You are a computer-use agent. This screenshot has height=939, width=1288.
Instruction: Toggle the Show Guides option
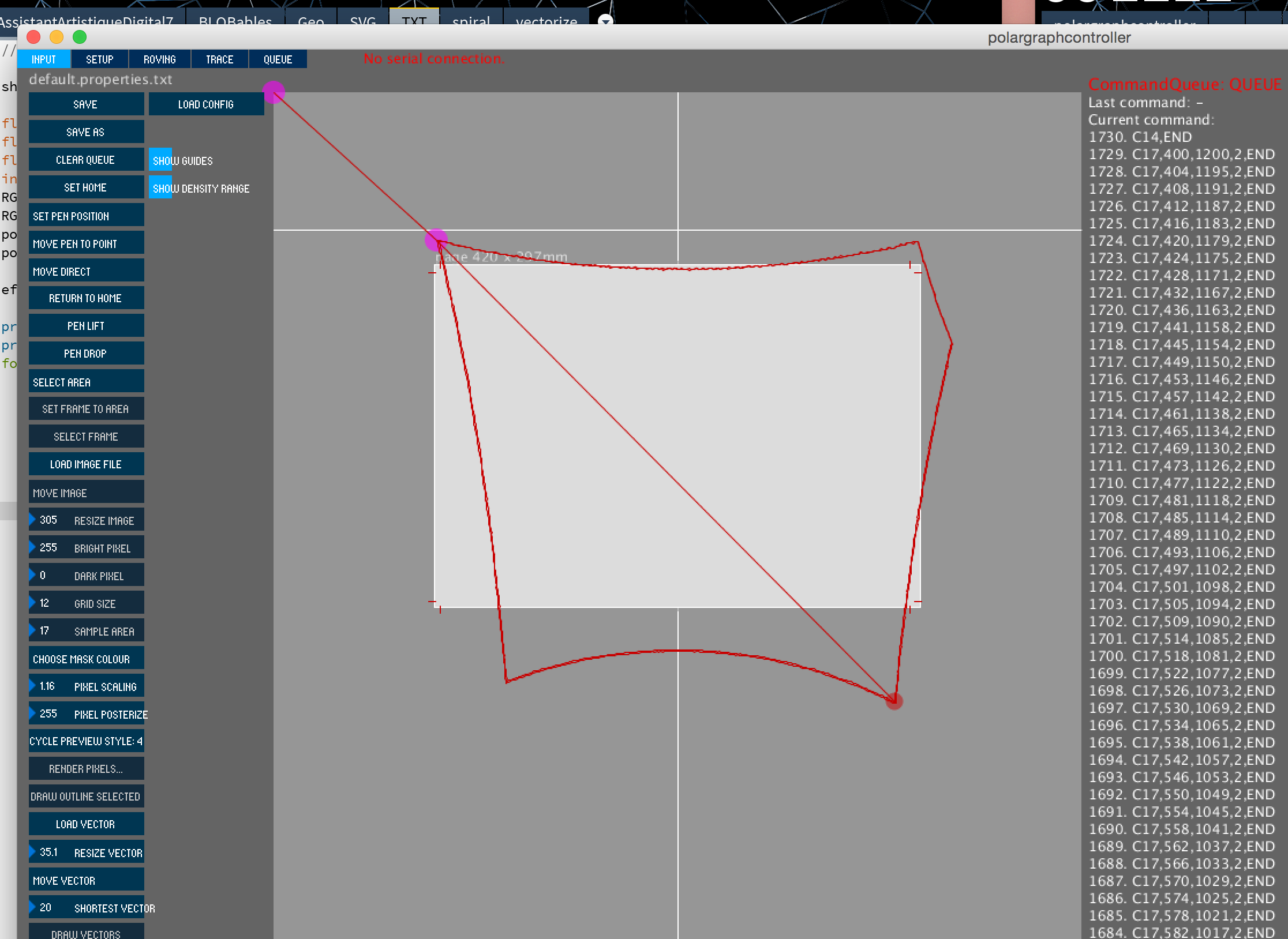point(160,160)
